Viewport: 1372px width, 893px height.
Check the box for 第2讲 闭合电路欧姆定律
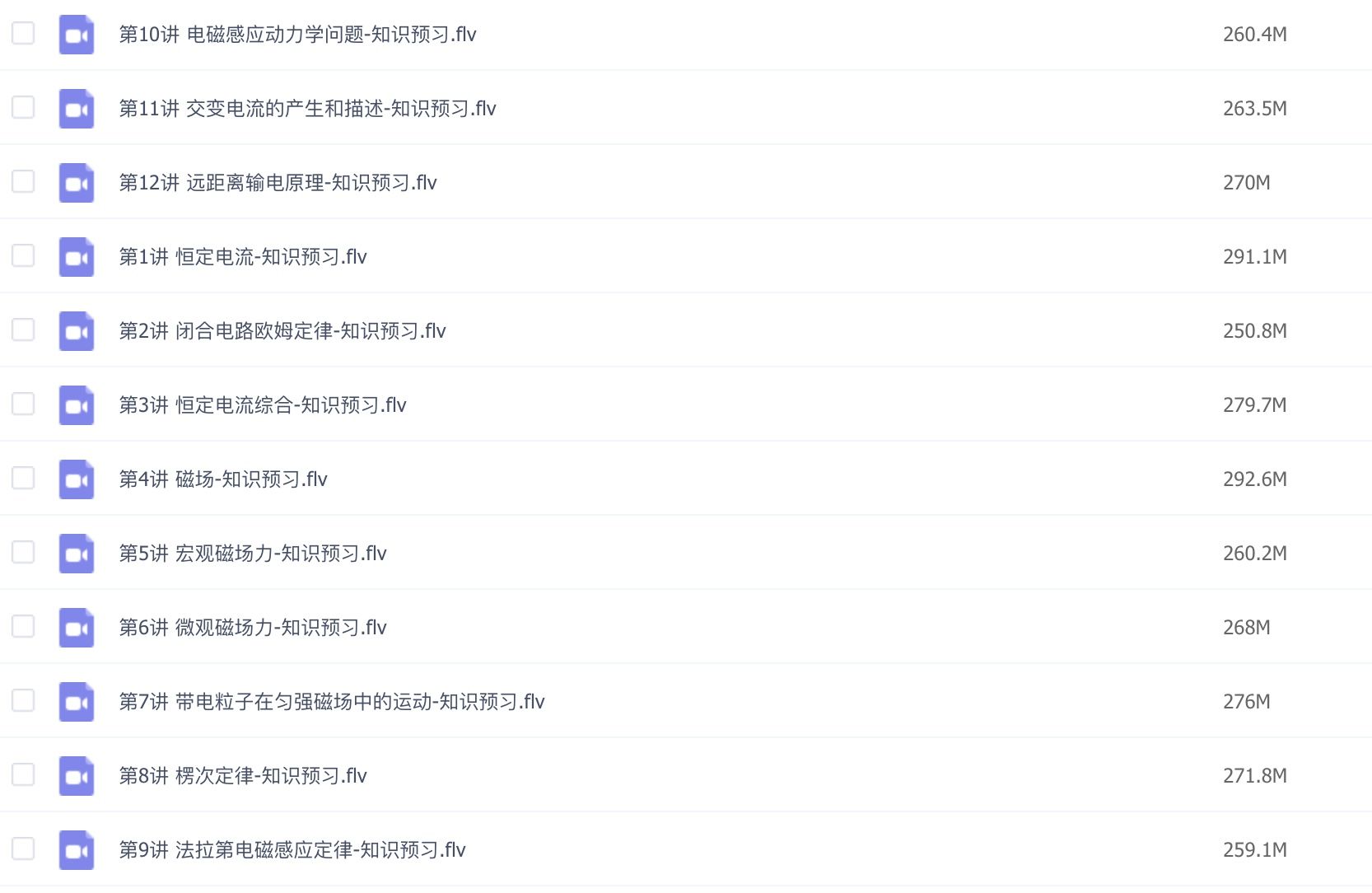click(23, 330)
